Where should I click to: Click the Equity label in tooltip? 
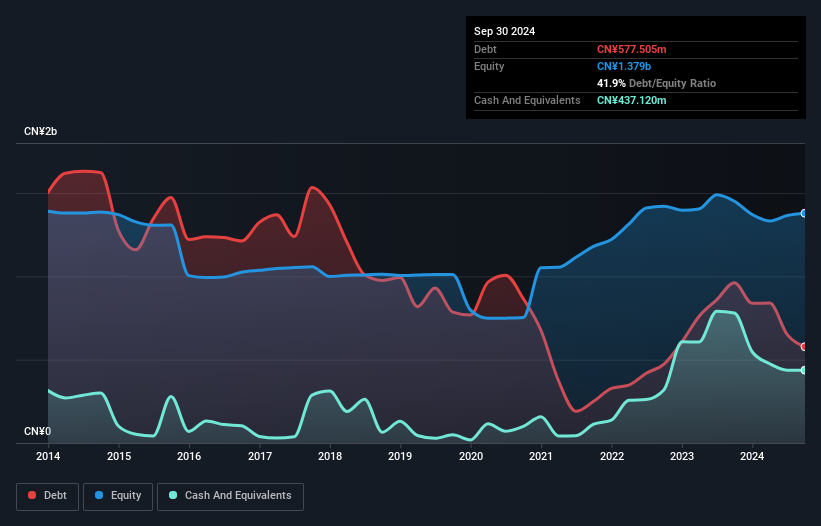tap(489, 66)
